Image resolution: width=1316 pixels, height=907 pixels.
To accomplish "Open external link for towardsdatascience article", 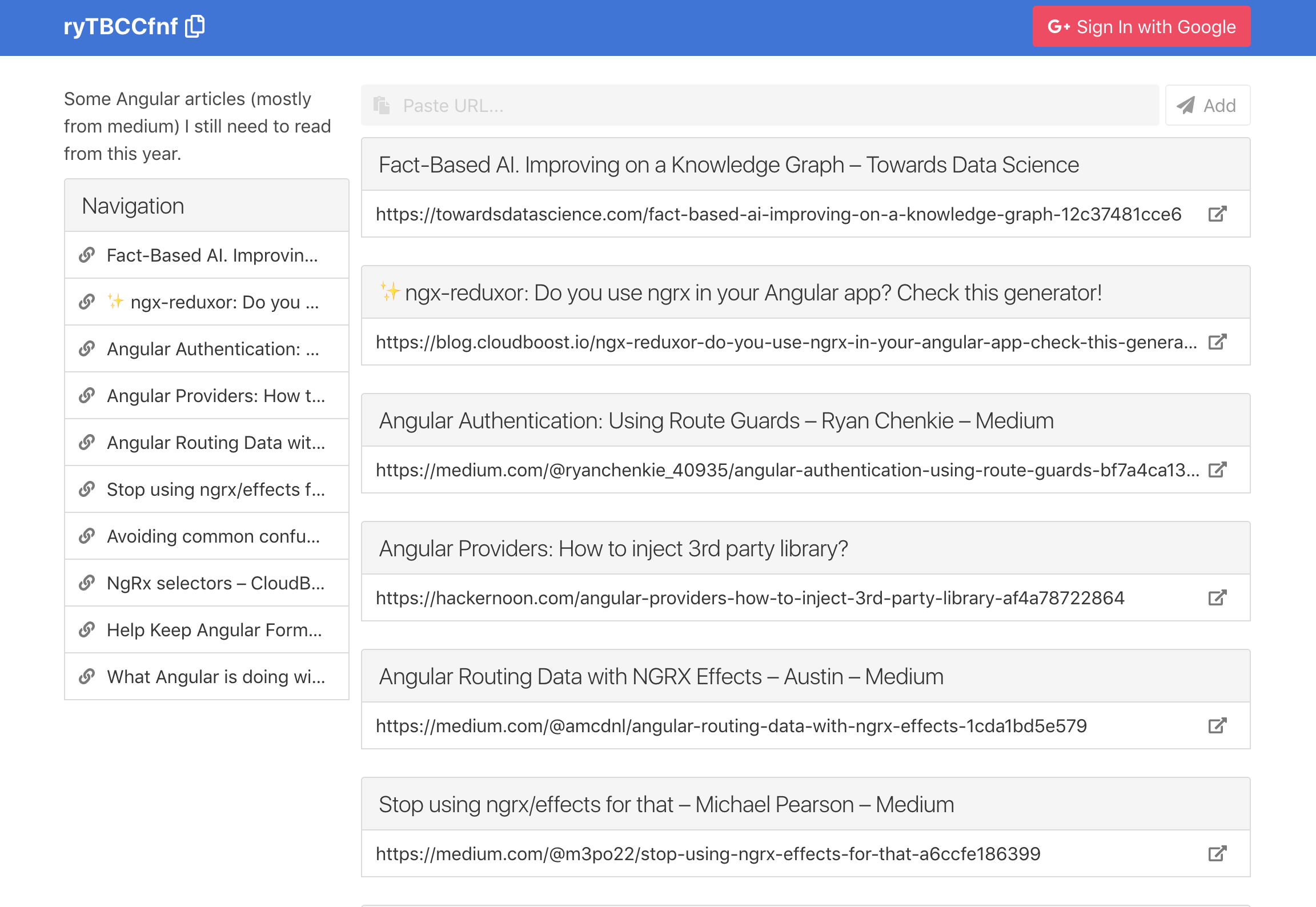I will [1217, 214].
